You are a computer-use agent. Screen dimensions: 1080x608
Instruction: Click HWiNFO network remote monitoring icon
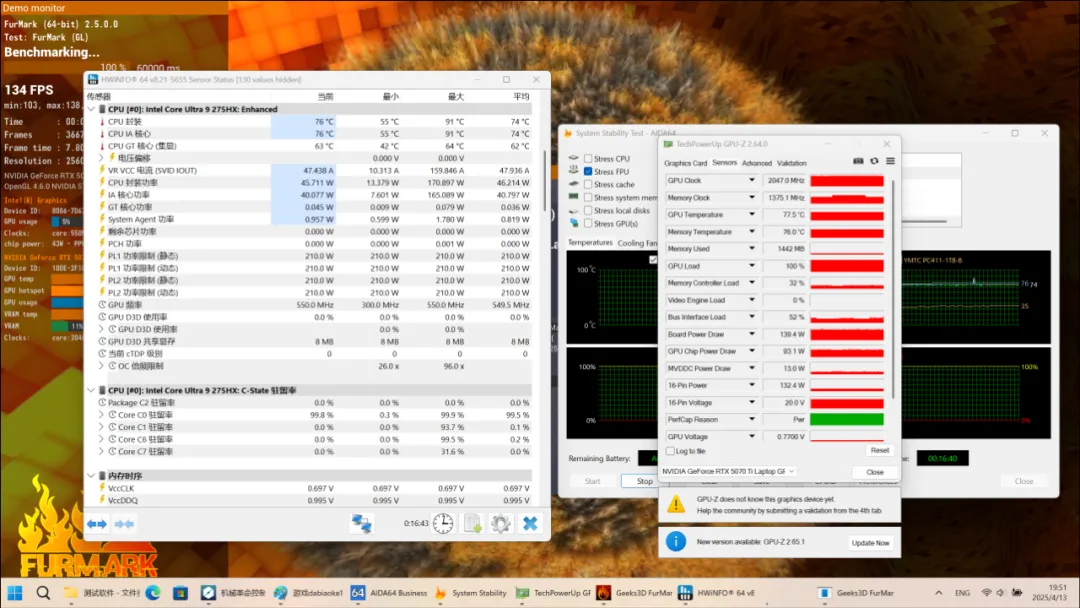click(x=361, y=523)
